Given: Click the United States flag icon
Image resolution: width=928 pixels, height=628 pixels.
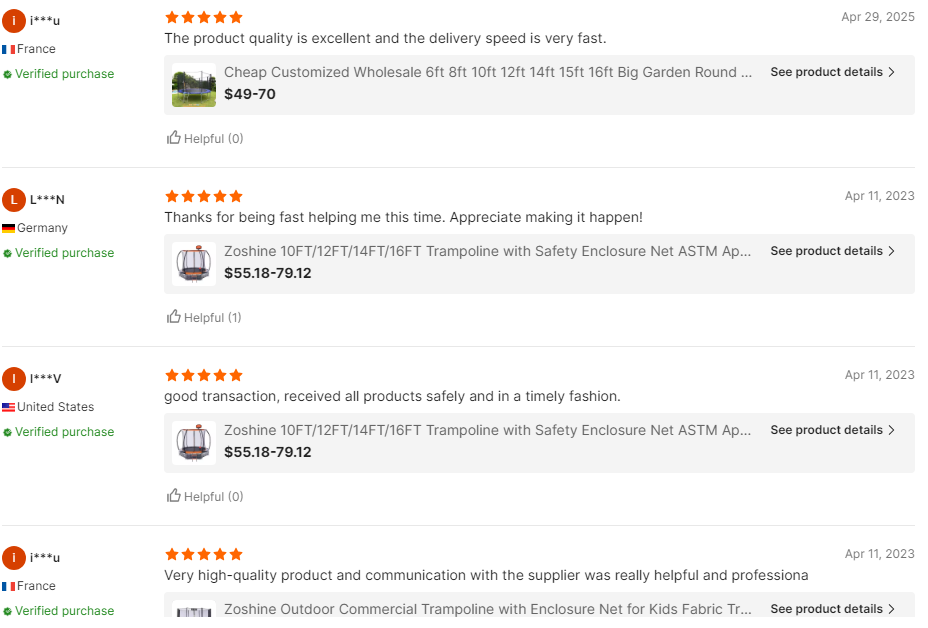Looking at the screenshot, I should (x=8, y=407).
